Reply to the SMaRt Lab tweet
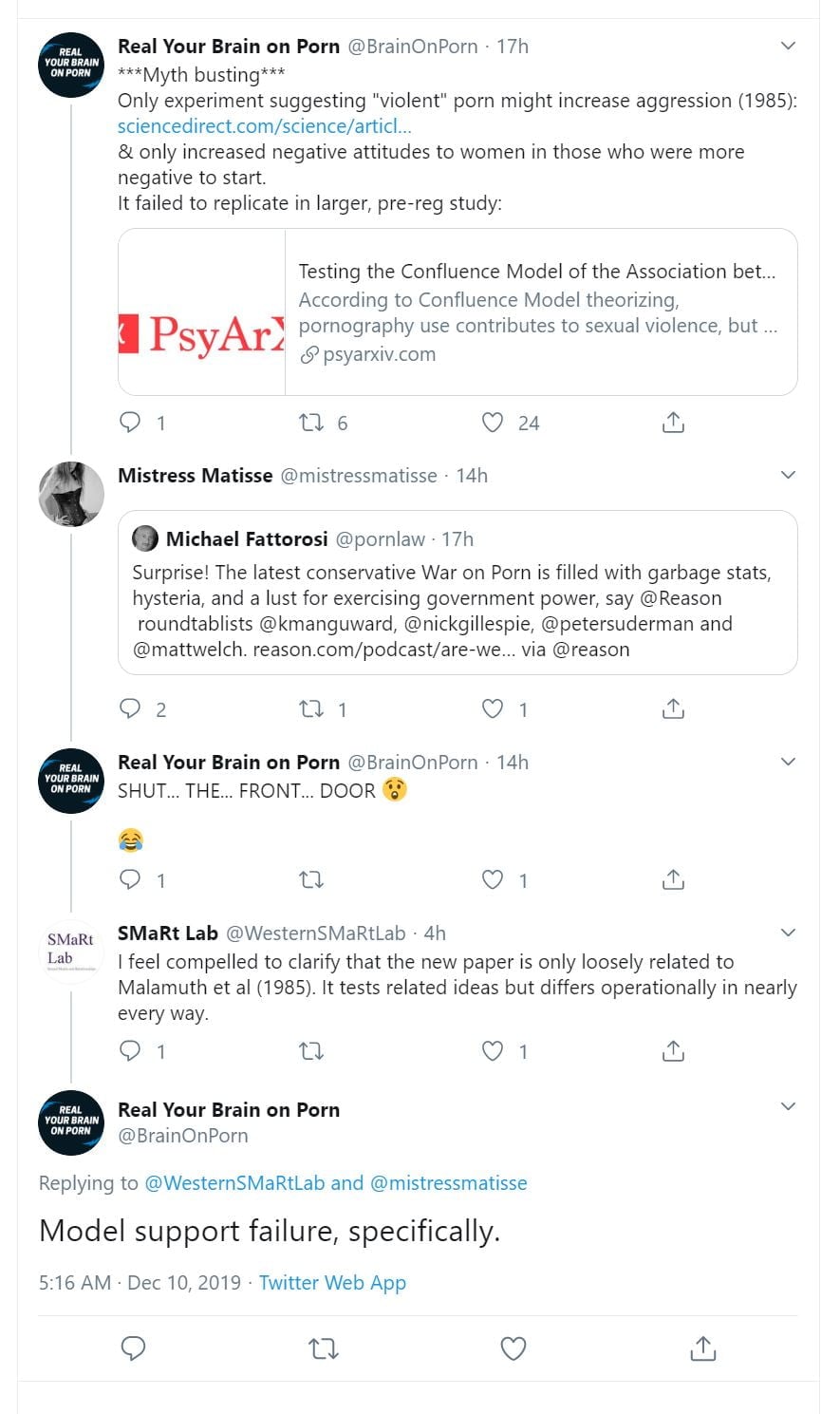This screenshot has width=840, height=1414. [x=130, y=1051]
